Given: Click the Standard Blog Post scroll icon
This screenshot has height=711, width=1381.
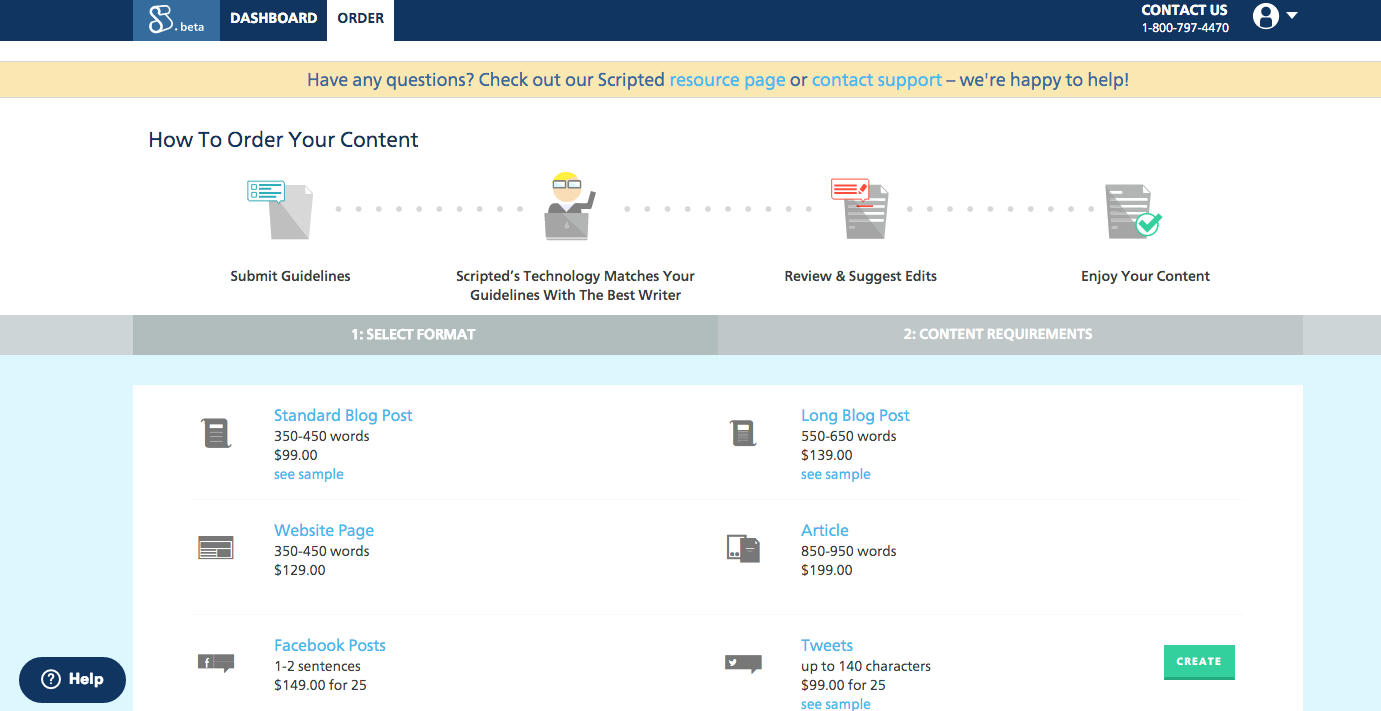Looking at the screenshot, I should [217, 433].
